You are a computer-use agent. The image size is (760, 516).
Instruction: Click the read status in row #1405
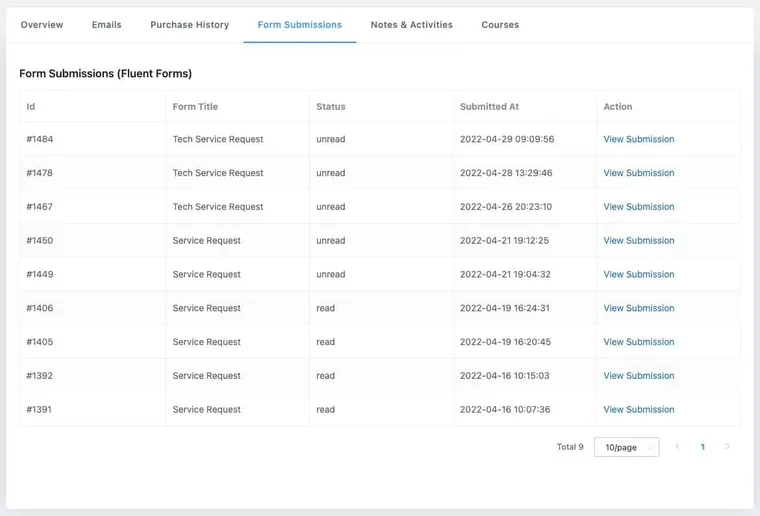pos(325,342)
